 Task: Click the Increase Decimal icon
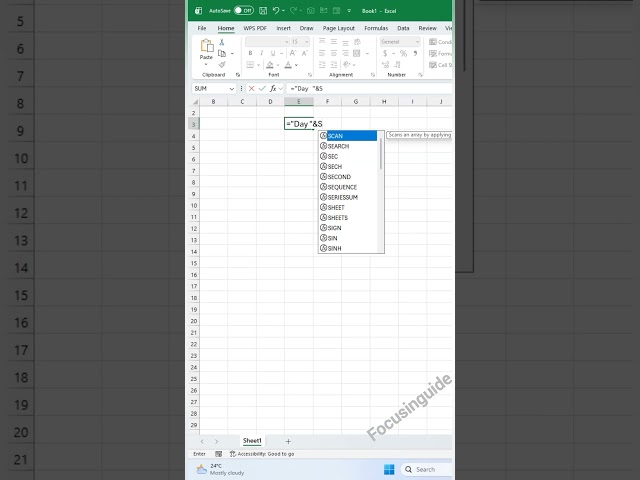point(385,64)
